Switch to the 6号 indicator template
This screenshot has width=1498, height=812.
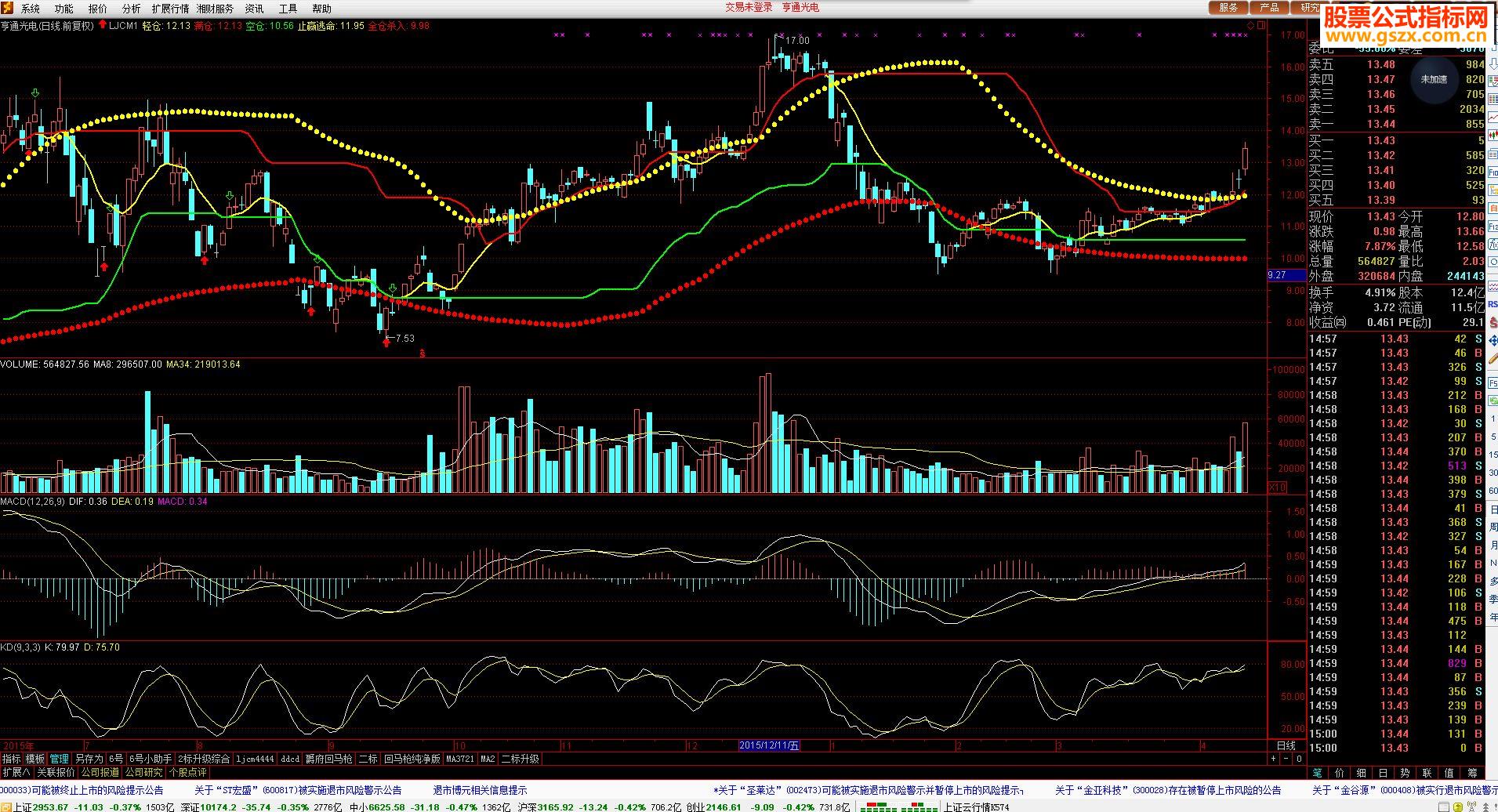click(116, 759)
